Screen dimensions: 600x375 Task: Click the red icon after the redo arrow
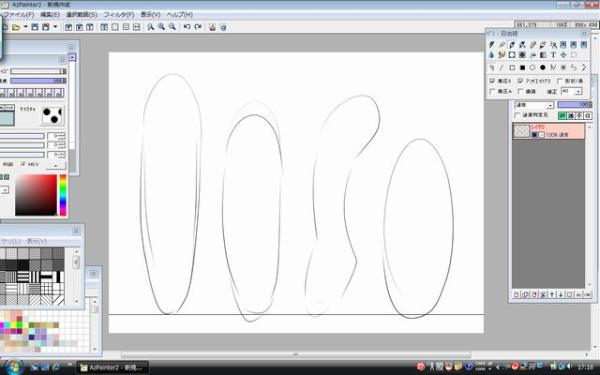212,27
